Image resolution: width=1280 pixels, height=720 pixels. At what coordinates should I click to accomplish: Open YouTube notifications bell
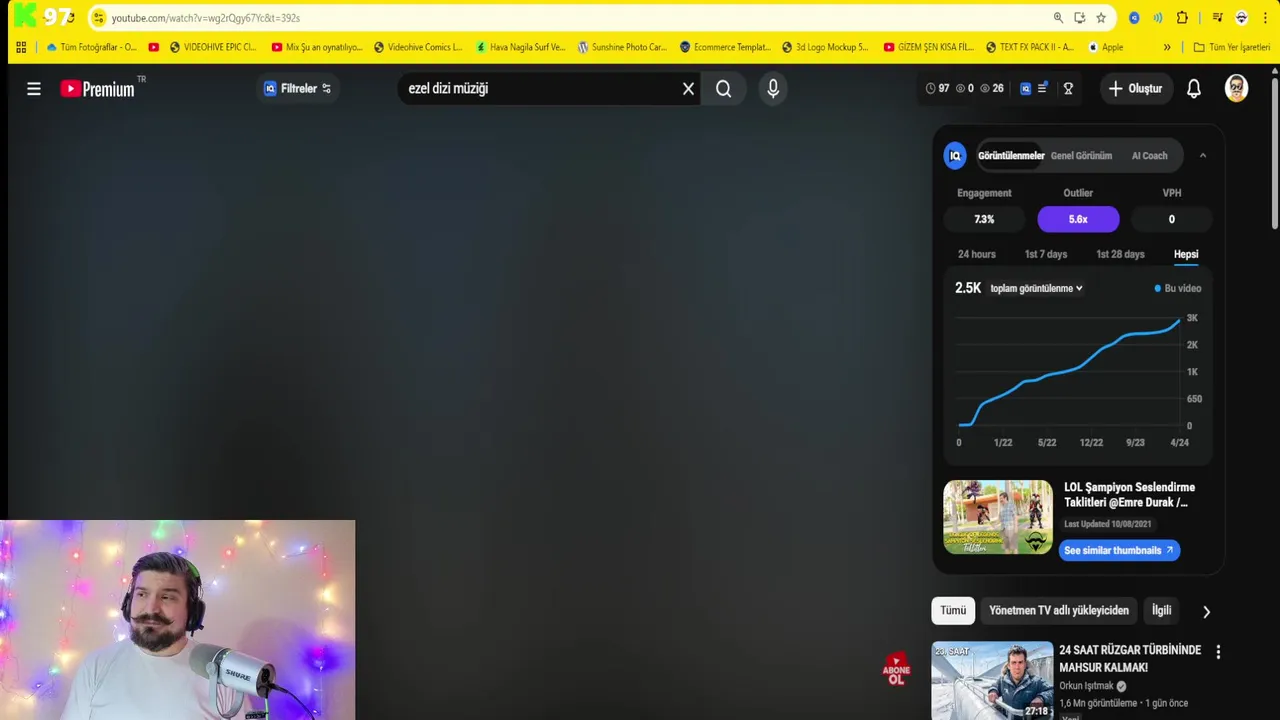coord(1194,89)
